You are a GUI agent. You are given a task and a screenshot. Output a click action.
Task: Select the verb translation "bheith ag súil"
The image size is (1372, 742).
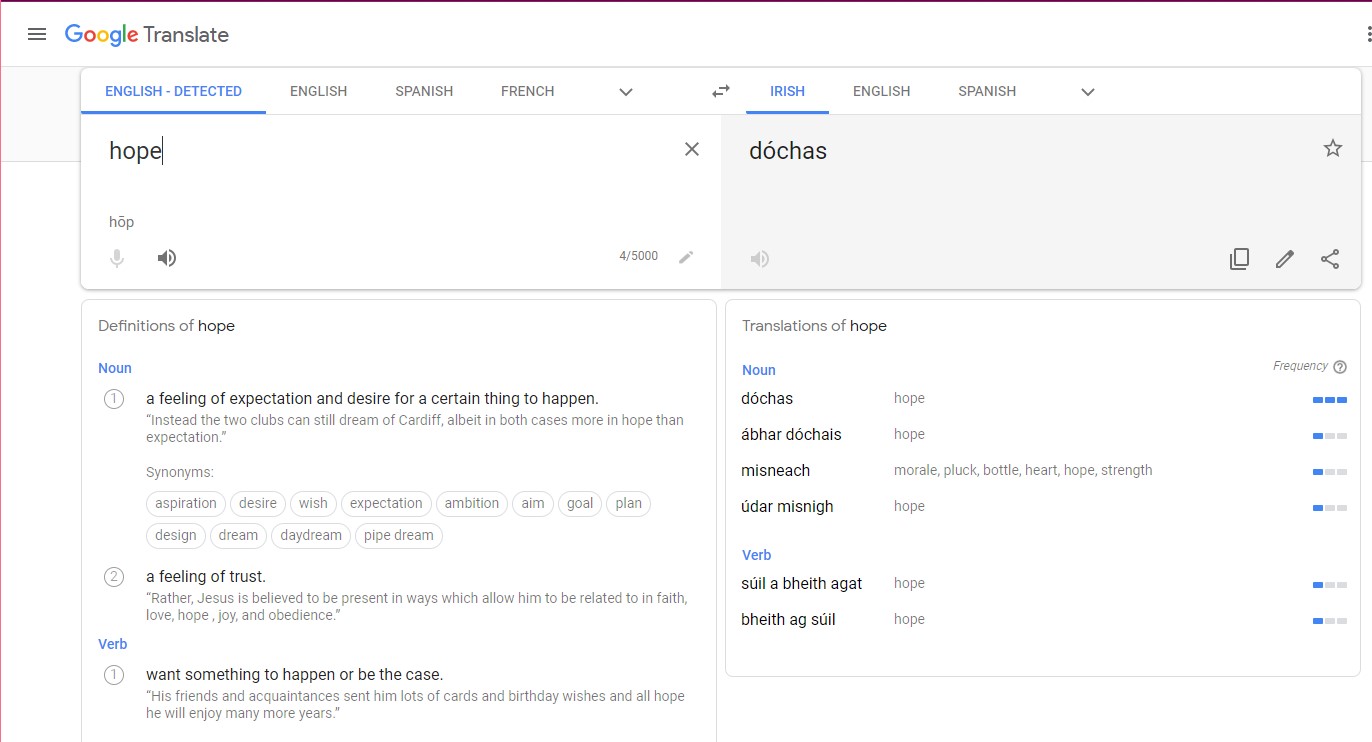[788, 620]
